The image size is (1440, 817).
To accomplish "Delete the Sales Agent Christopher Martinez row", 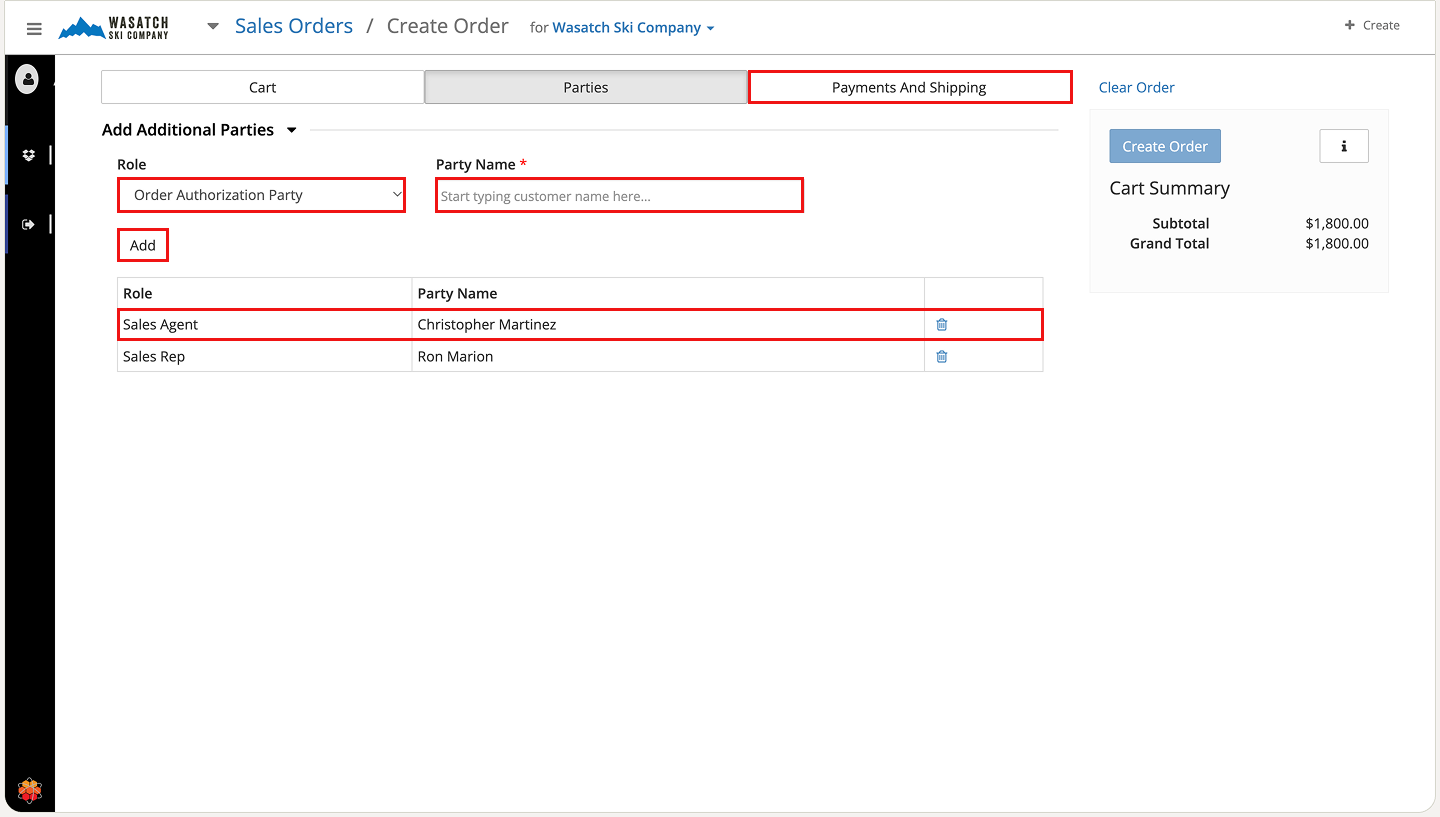I will point(941,325).
